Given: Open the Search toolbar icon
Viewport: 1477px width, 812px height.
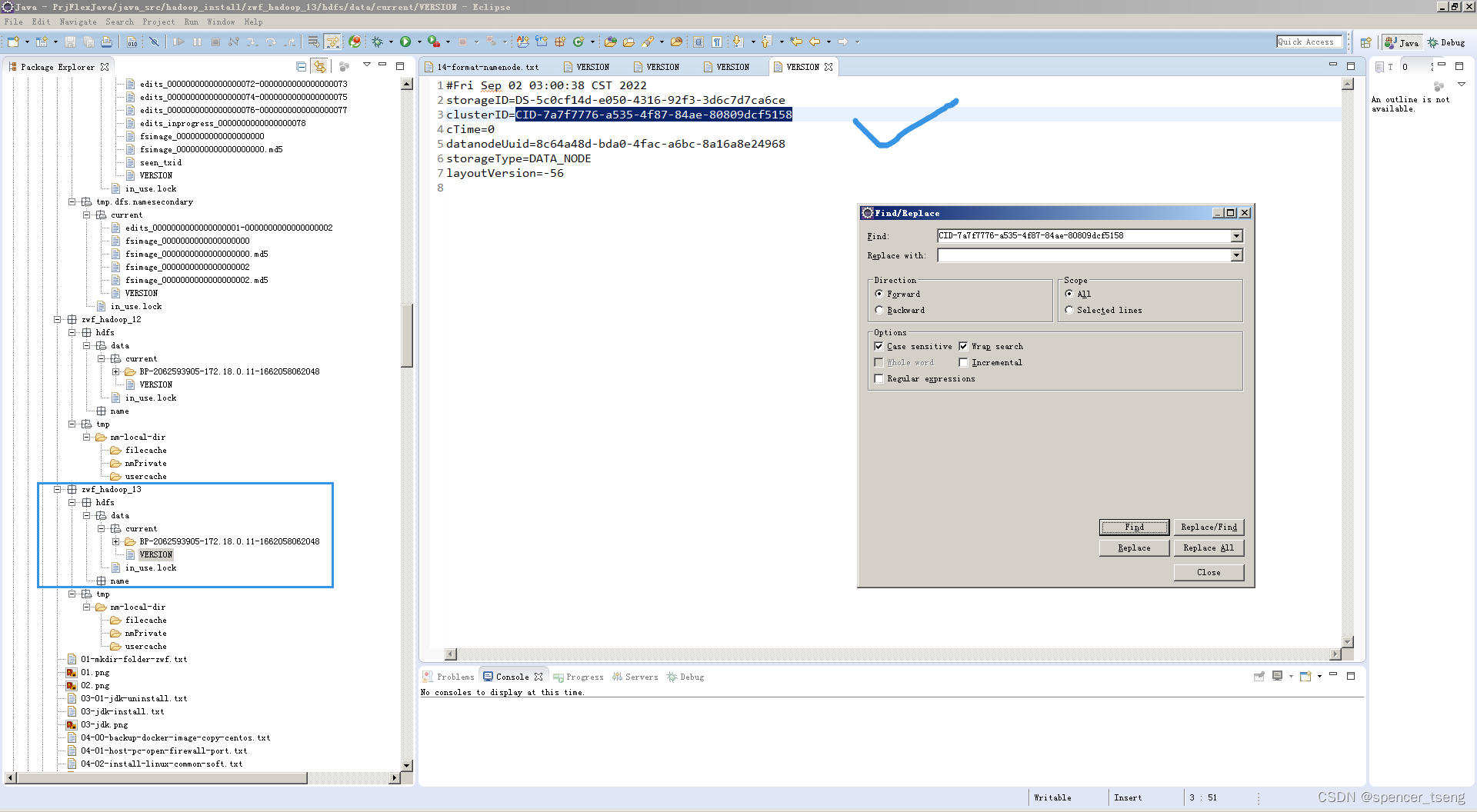Looking at the screenshot, I should (x=647, y=42).
